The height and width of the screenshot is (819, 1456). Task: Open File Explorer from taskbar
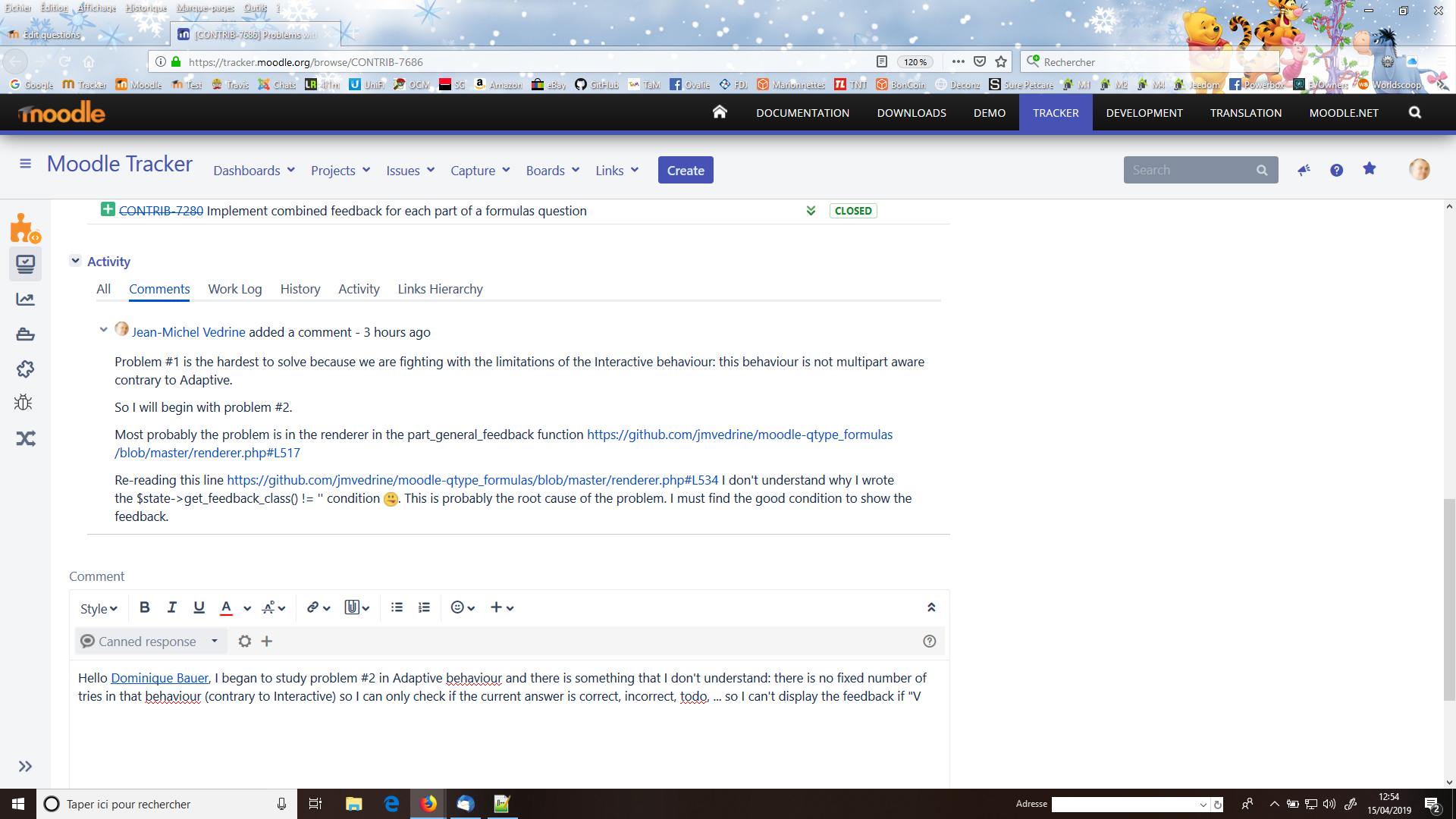click(354, 804)
